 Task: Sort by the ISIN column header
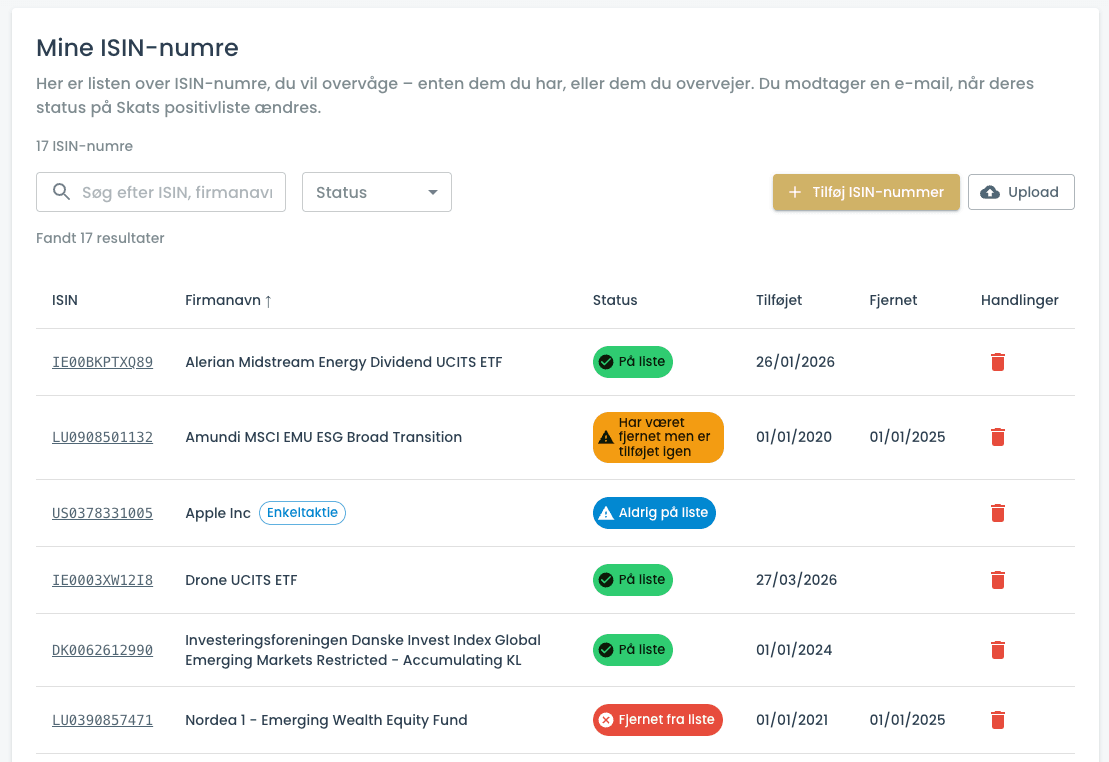point(65,300)
